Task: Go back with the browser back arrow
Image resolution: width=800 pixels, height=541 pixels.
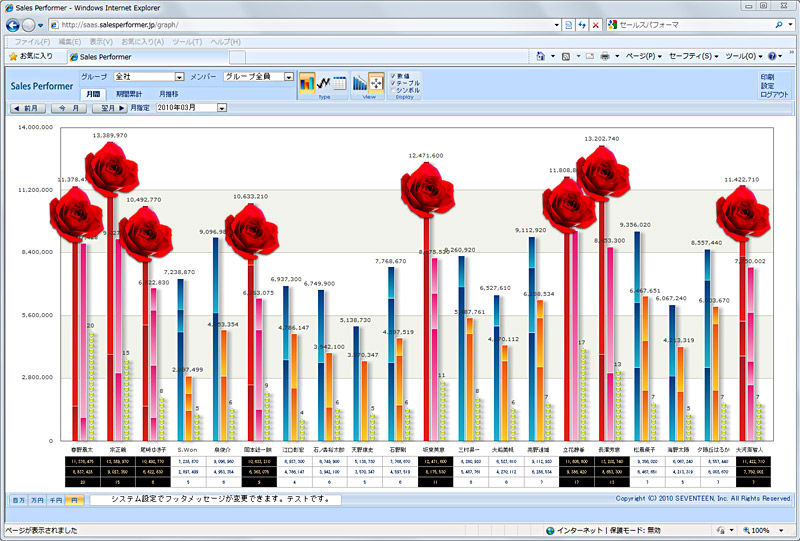Action: pos(12,24)
